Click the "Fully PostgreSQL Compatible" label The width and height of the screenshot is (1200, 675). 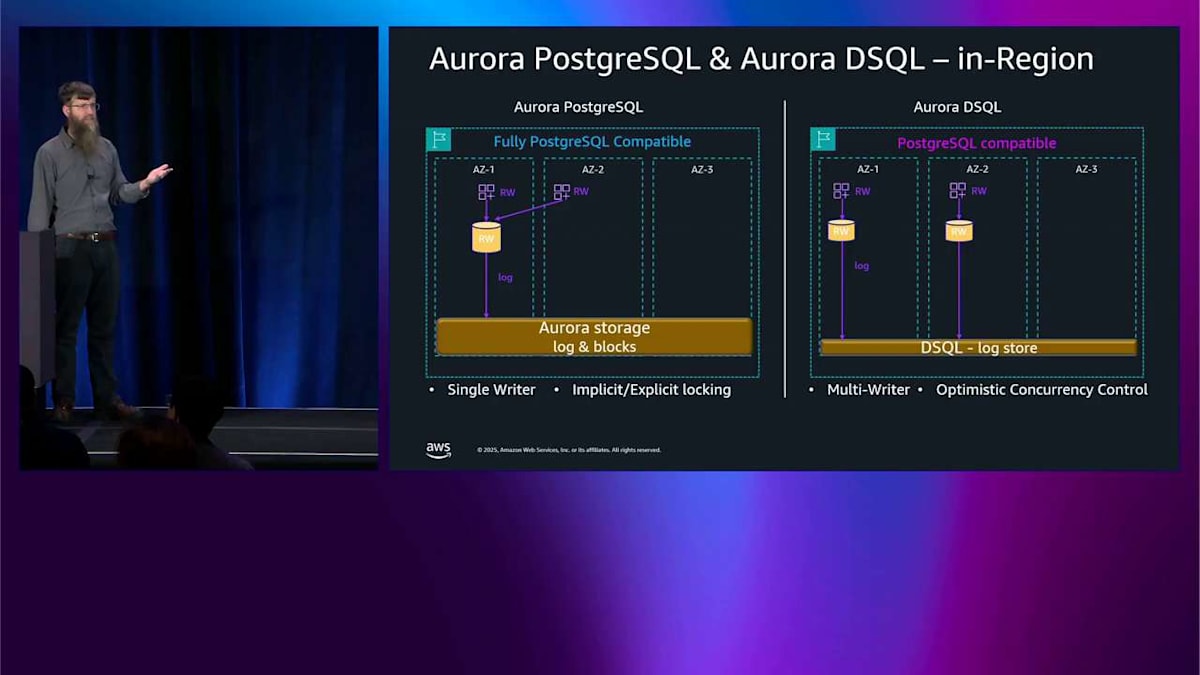click(592, 142)
